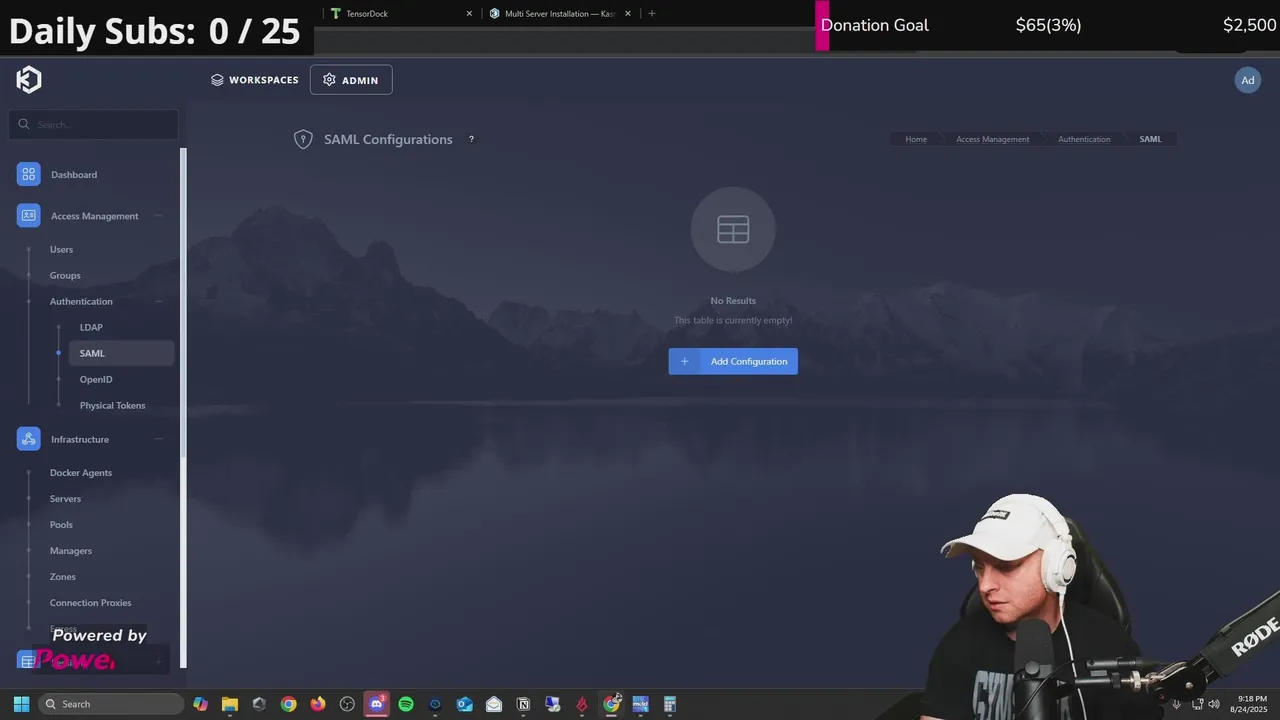Open Groups in the sidebar
Screen dimensions: 1280x720
coord(65,275)
